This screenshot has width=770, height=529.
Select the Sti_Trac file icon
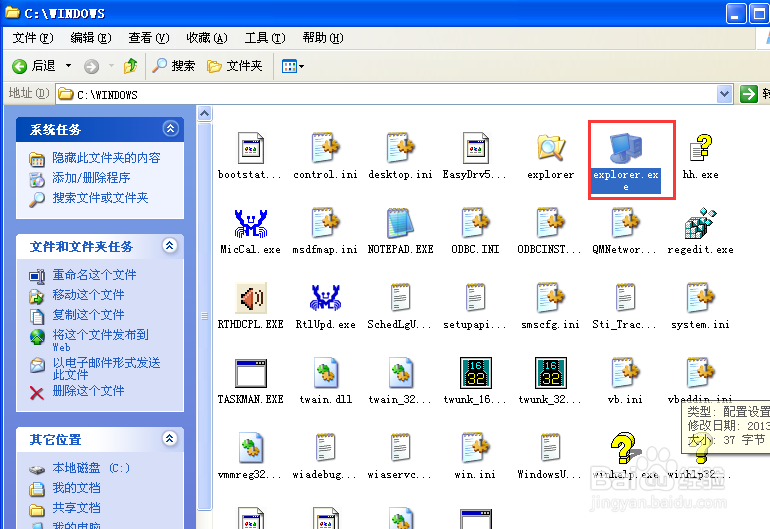(x=626, y=298)
